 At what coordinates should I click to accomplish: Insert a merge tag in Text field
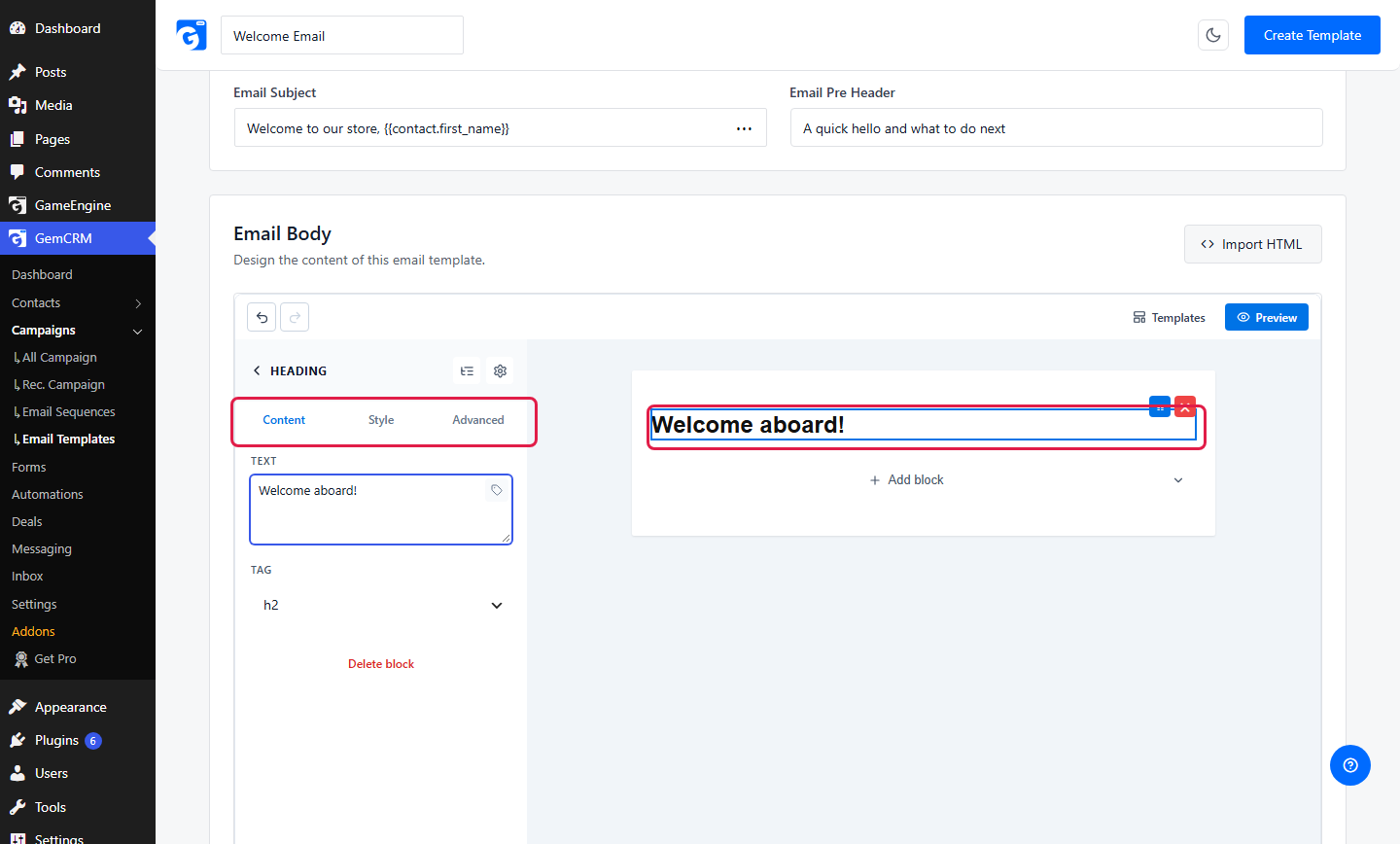(x=497, y=490)
